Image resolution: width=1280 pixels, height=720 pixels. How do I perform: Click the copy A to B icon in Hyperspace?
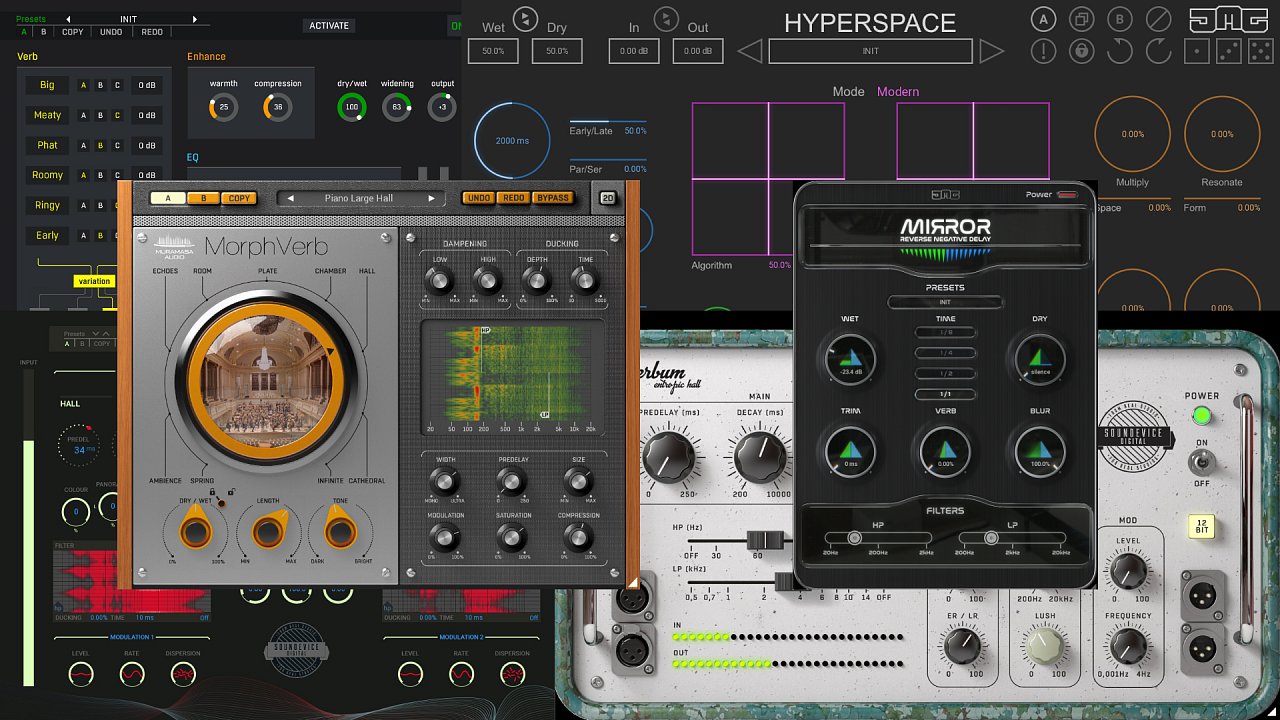[1081, 19]
